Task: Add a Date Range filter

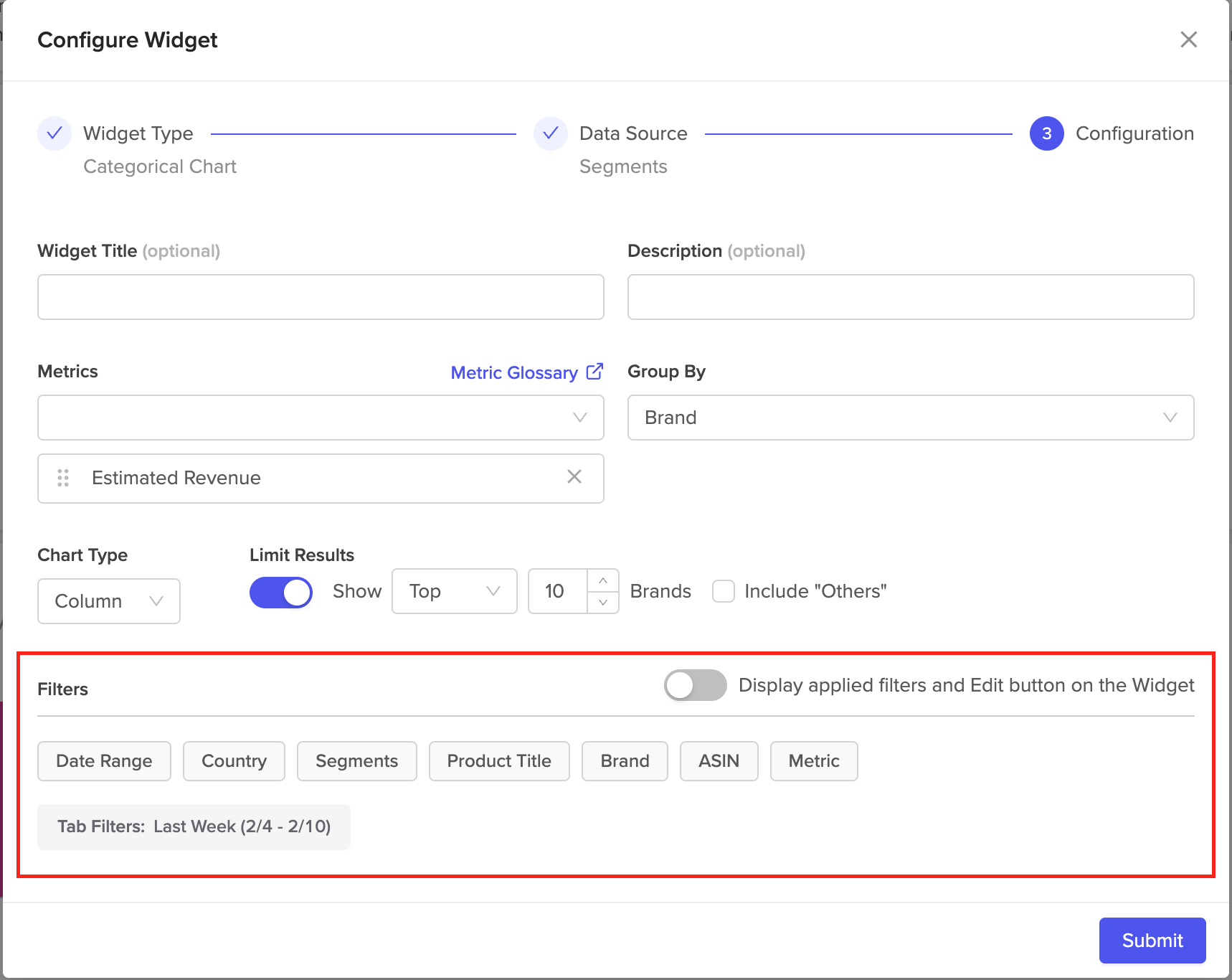Action: coord(104,761)
